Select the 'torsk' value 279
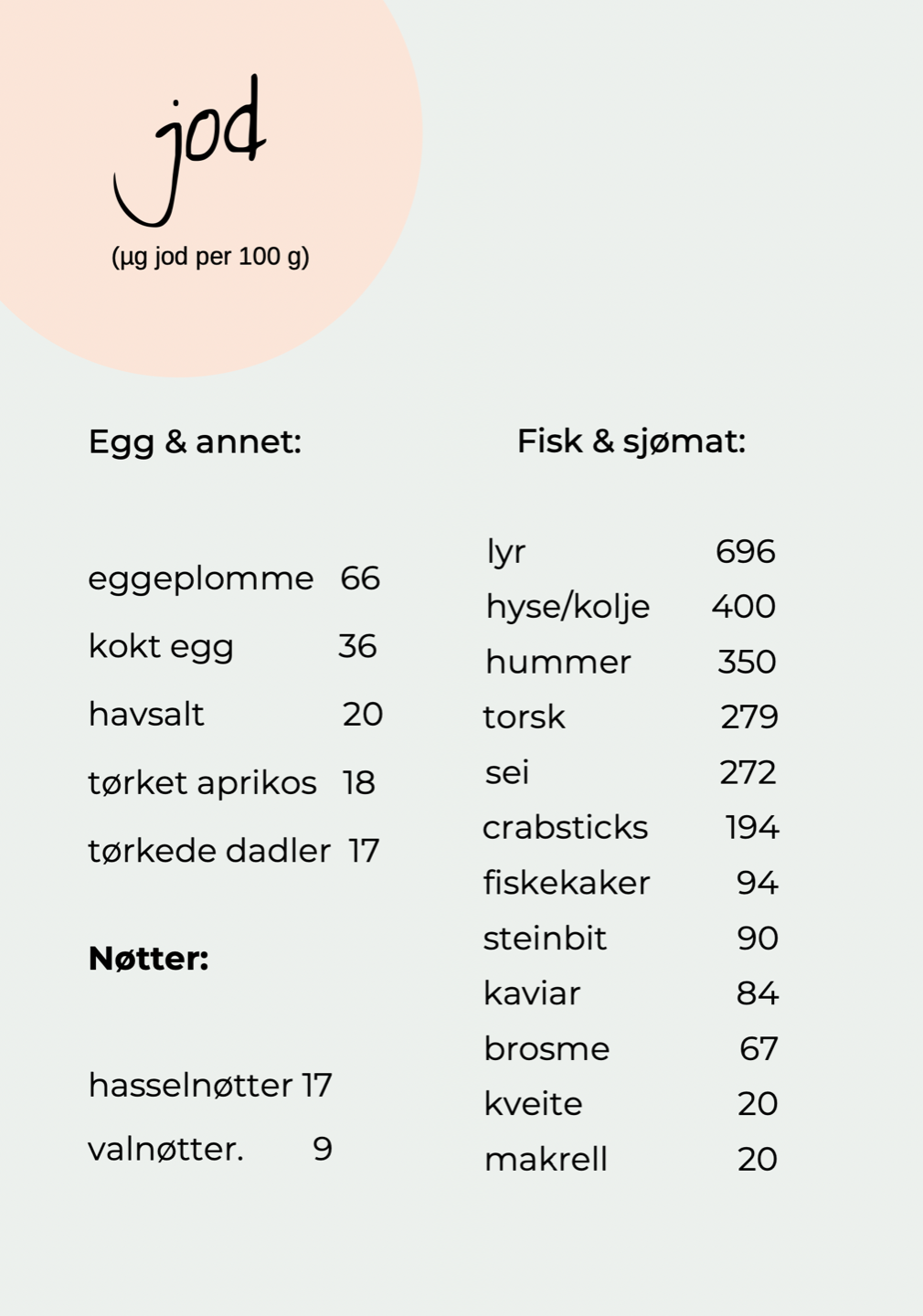 click(748, 717)
